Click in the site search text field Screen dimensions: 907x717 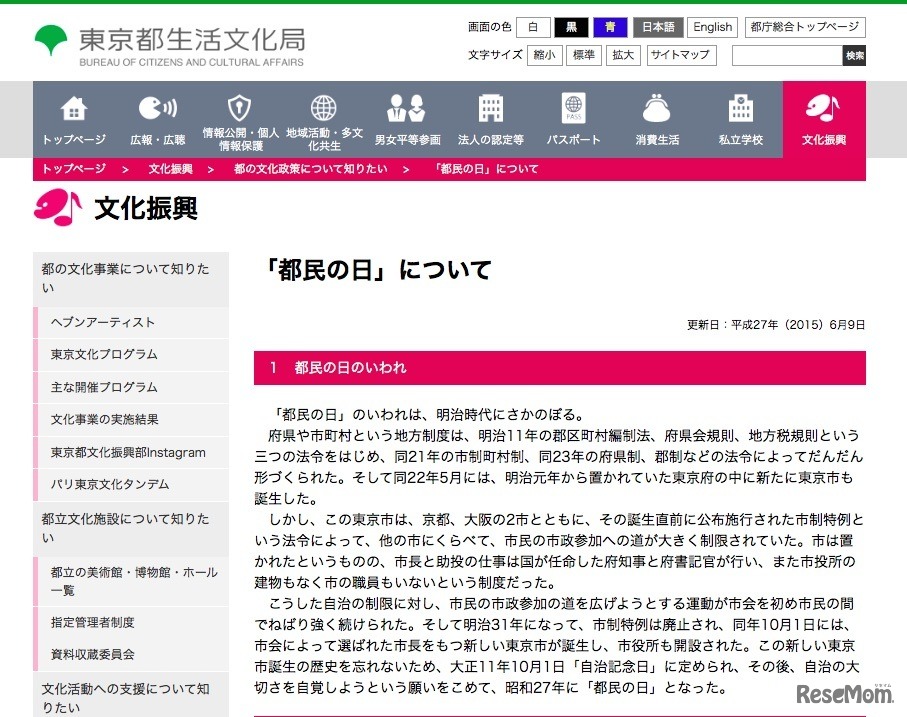point(786,56)
